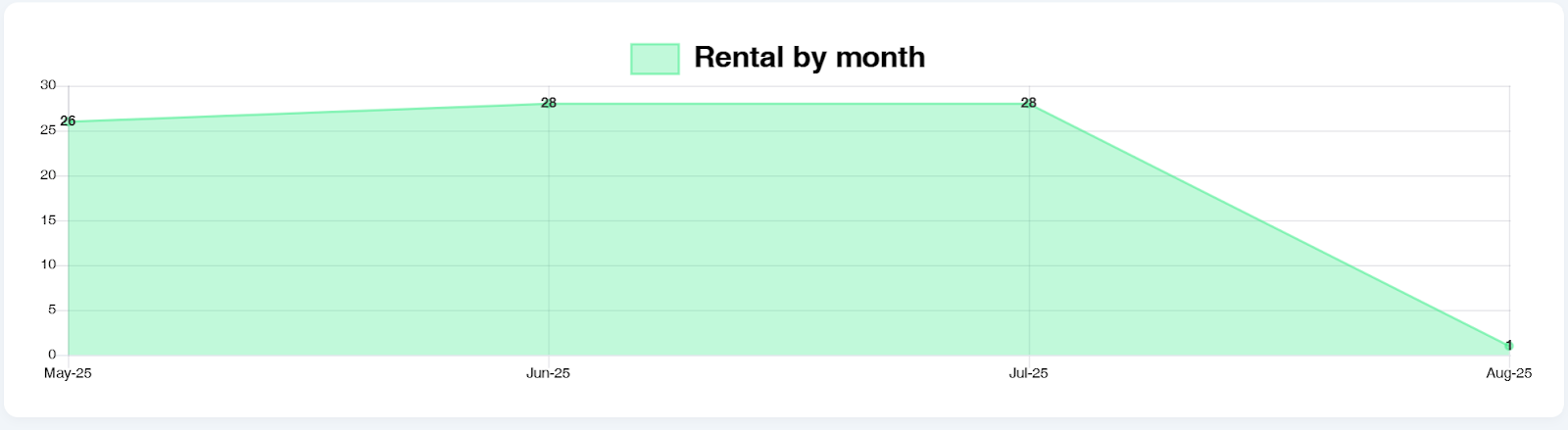The height and width of the screenshot is (430, 1568).
Task: Click the 0 tick on the y-axis
Action: tap(52, 355)
